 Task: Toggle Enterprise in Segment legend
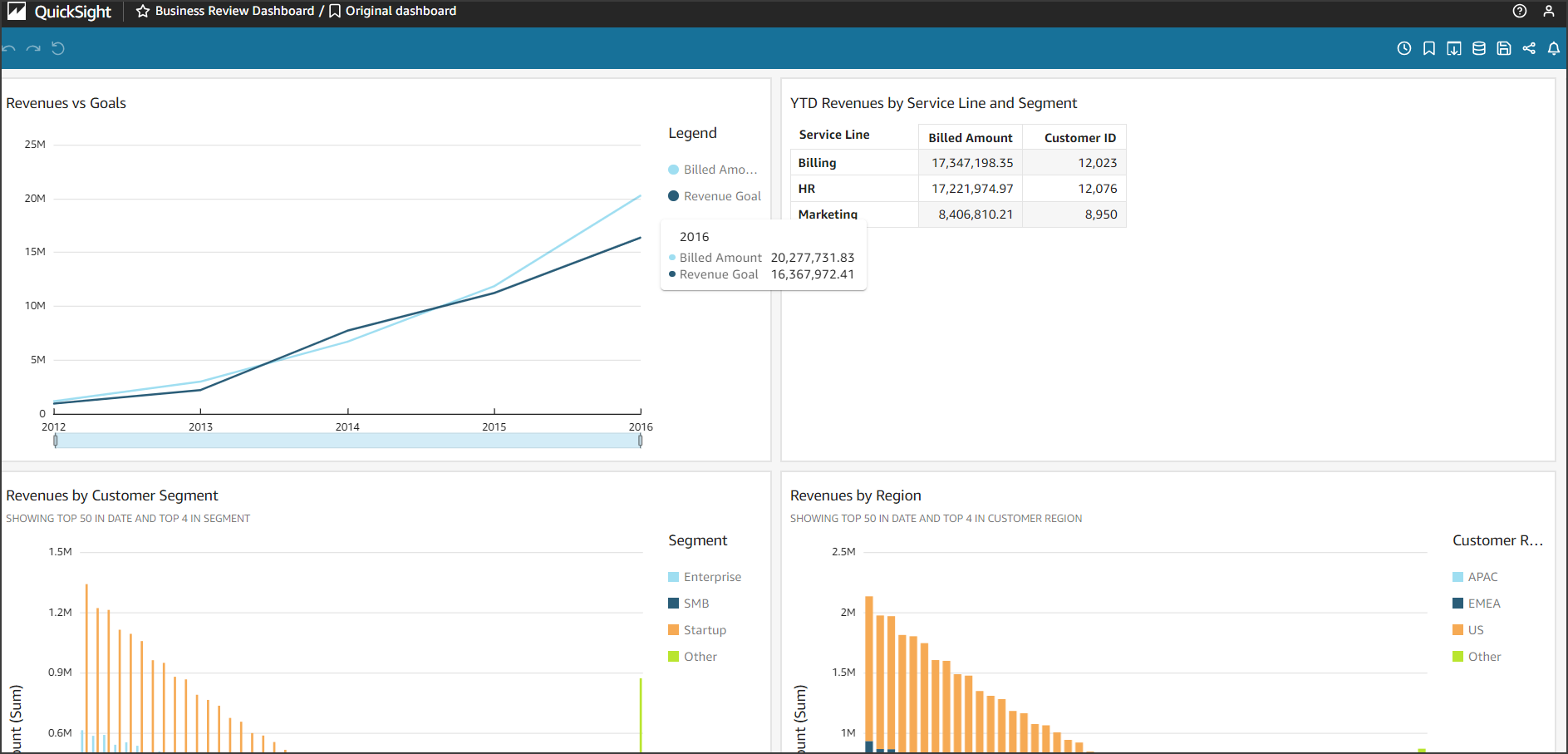pos(705,577)
